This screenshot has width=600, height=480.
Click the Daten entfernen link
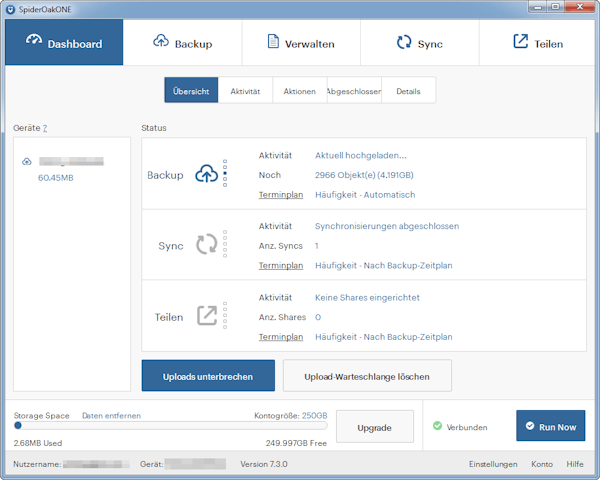[x=111, y=416]
